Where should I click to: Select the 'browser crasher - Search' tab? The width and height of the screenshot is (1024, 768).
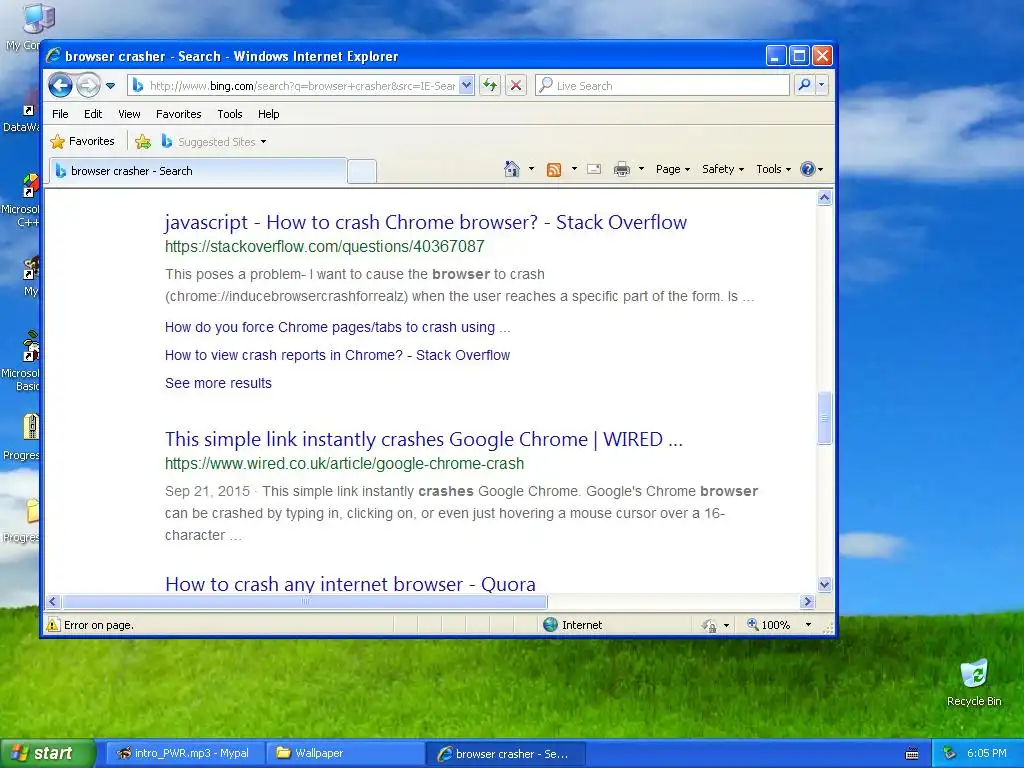pos(198,171)
